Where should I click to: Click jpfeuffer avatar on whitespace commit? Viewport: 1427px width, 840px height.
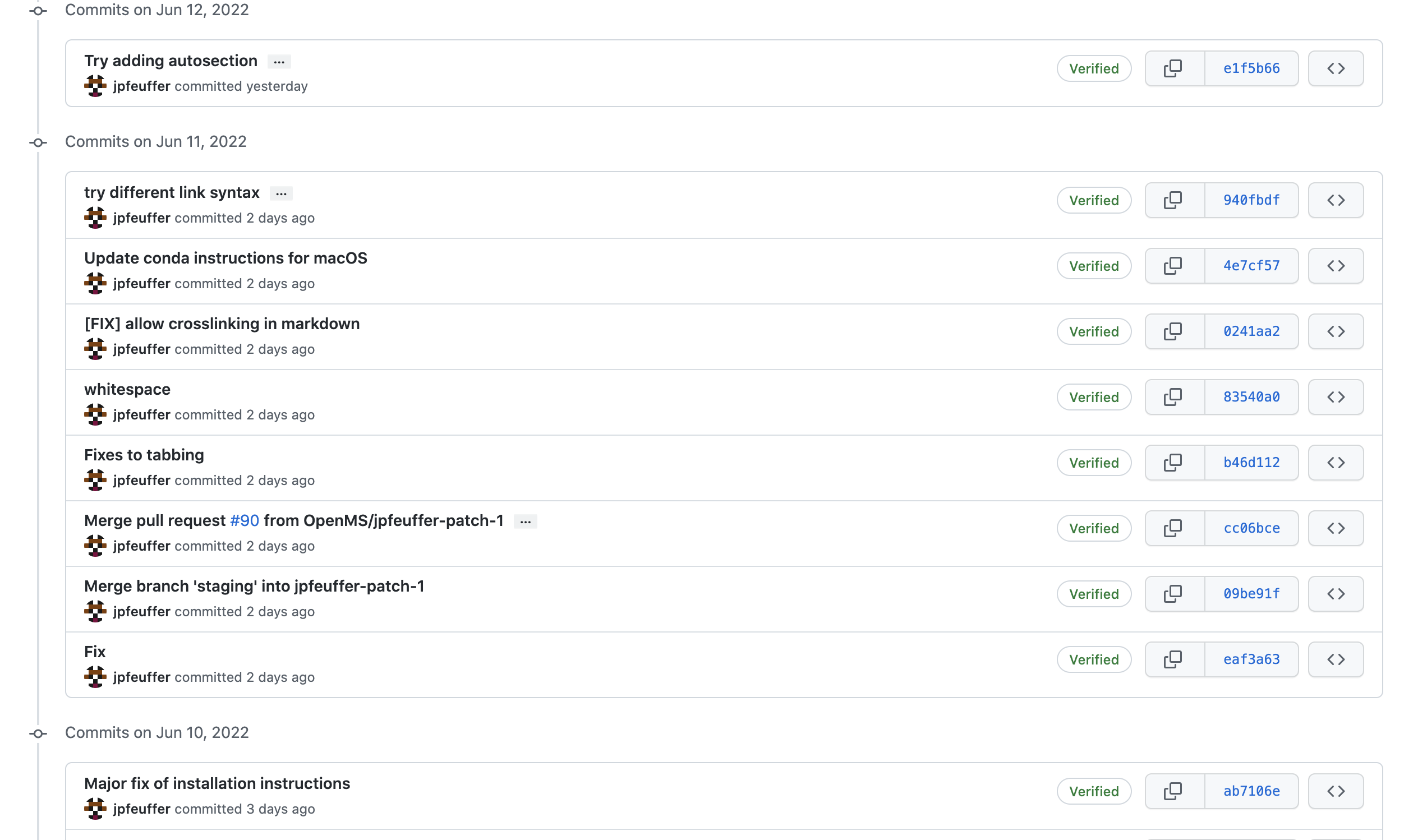[95, 415]
